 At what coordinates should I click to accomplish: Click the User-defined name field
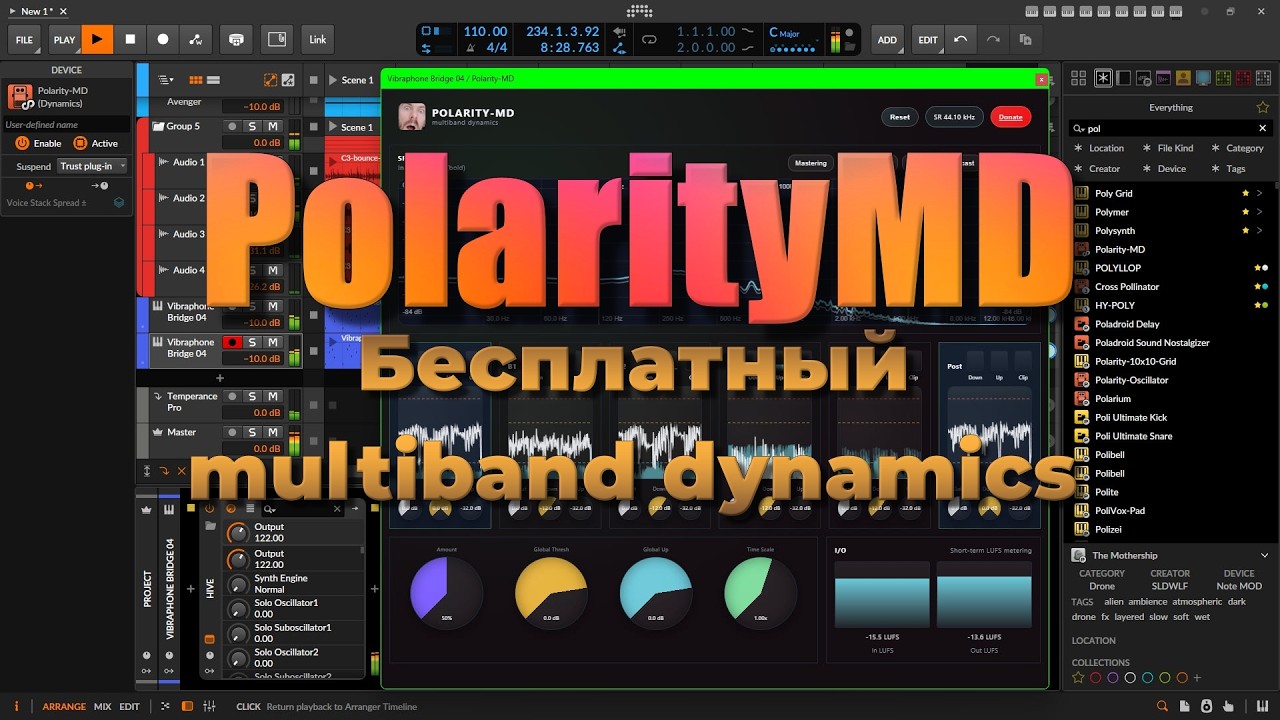tap(67, 125)
